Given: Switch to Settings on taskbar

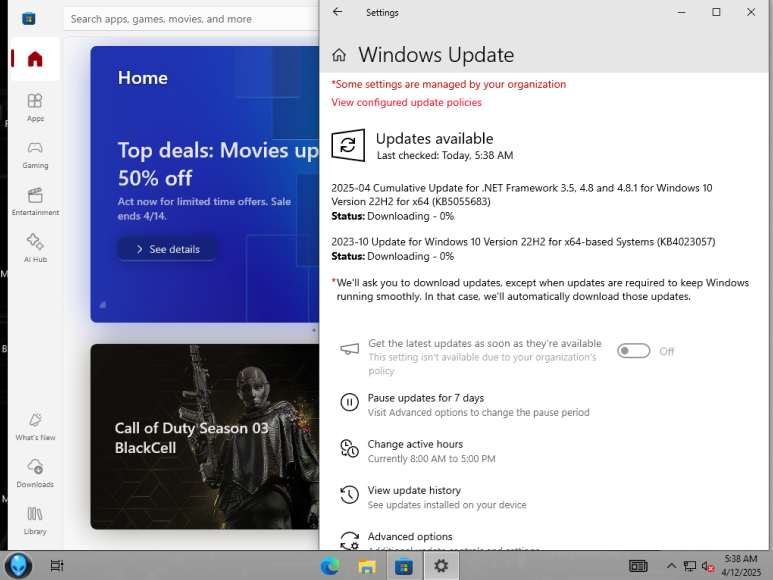Looking at the screenshot, I should (441, 566).
